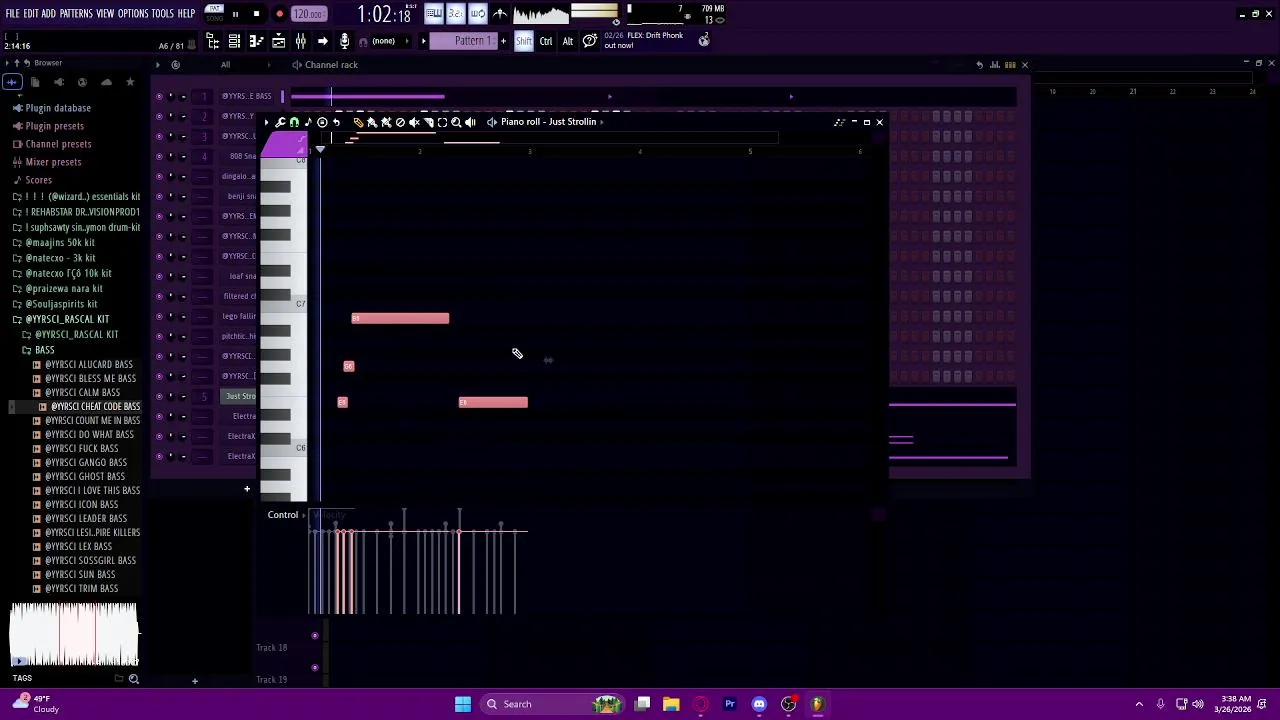Click the Playback speaker tool in Piano roll
This screenshot has height=720, width=1280.
click(470, 122)
